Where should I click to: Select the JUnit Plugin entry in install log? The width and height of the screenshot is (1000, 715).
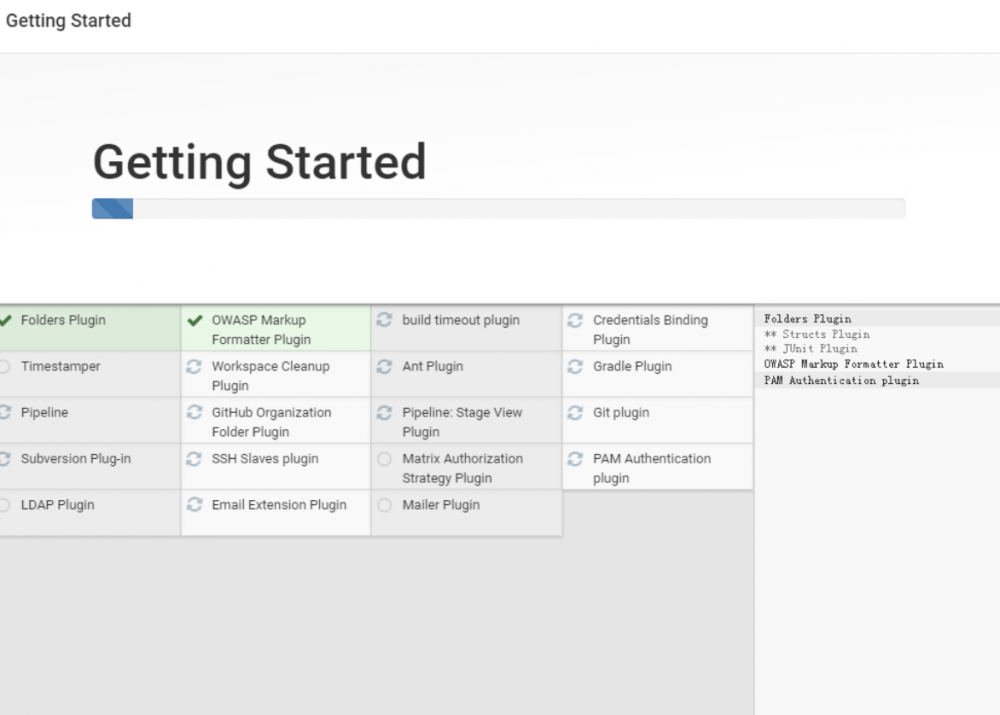pyautogui.click(x=810, y=349)
